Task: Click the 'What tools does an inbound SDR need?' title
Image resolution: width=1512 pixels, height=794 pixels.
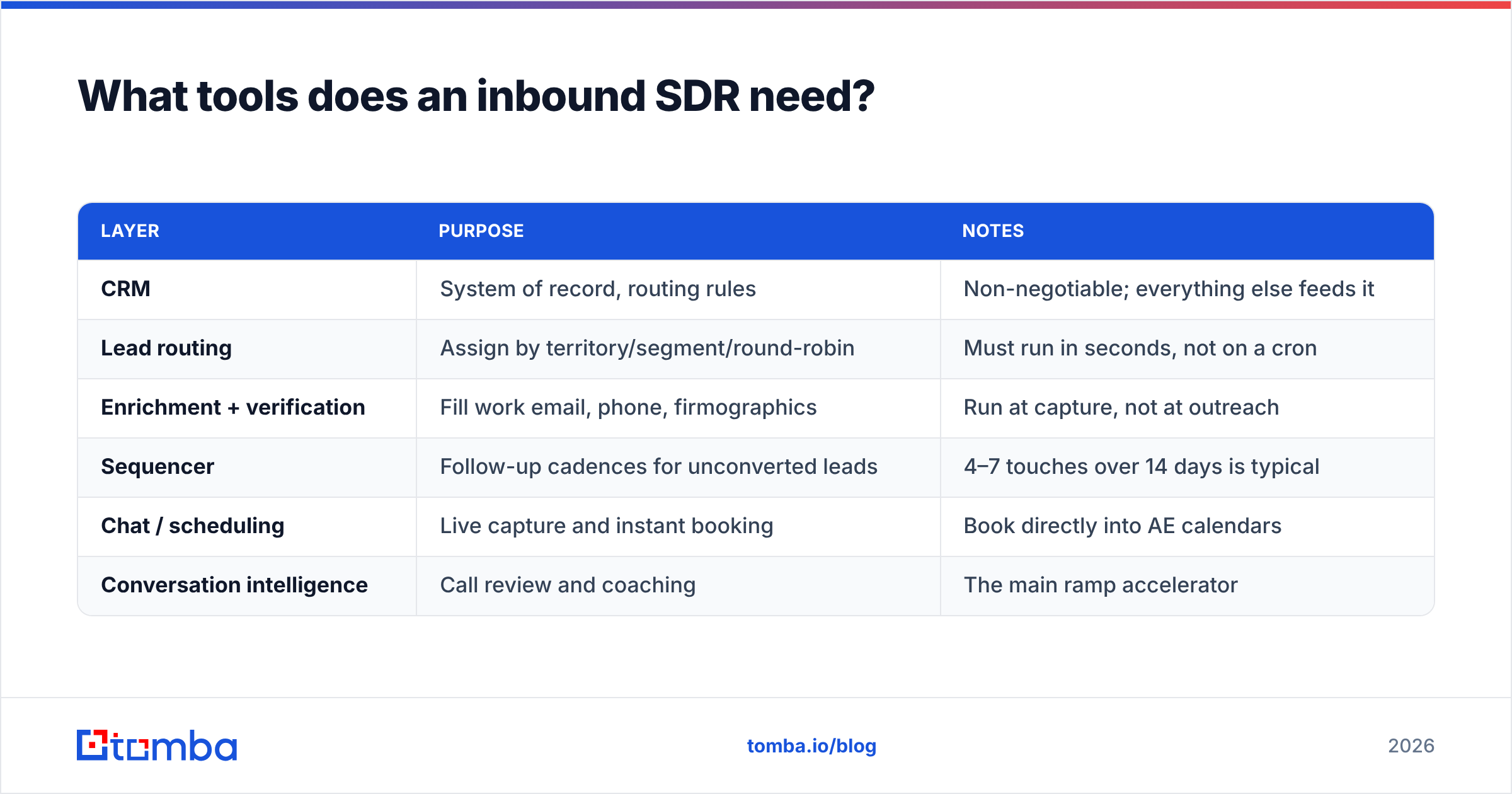Action: (x=476, y=96)
